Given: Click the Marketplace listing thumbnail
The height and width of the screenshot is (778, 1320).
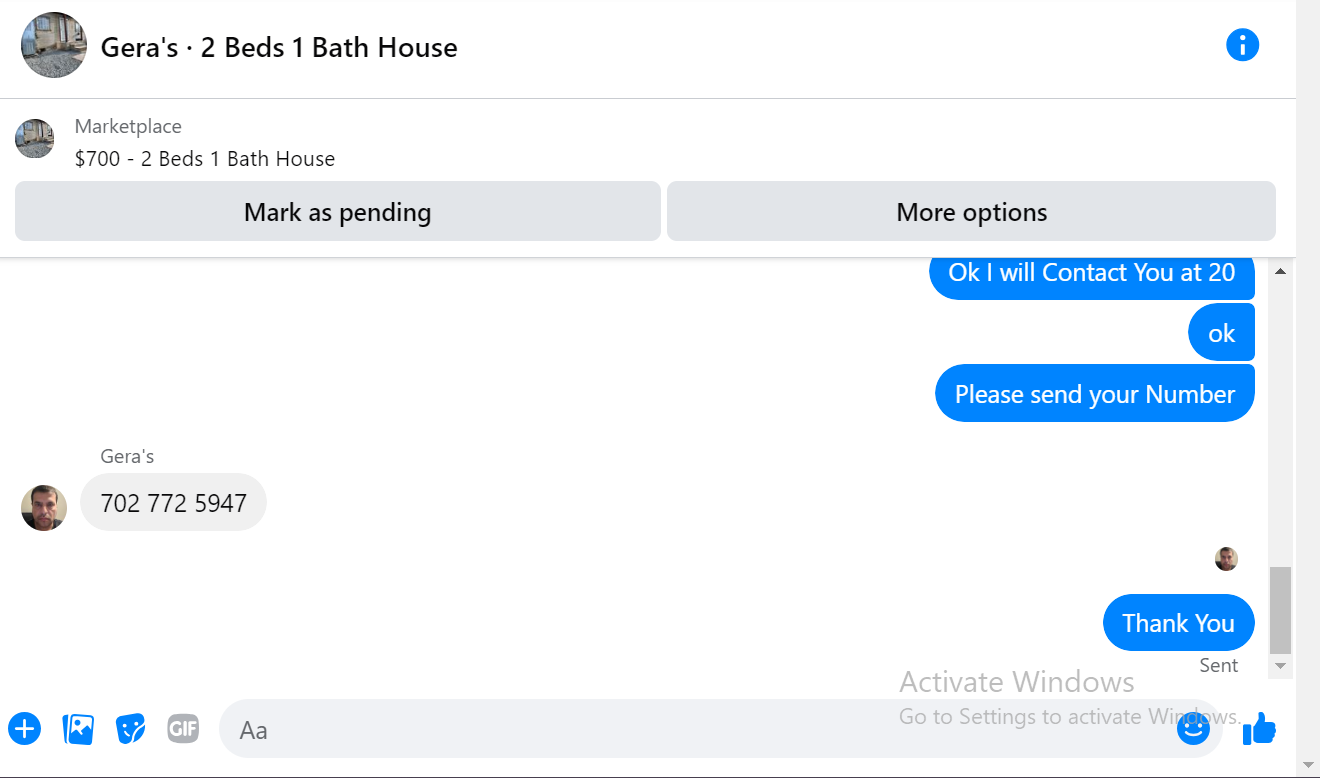Looking at the screenshot, I should point(35,139).
